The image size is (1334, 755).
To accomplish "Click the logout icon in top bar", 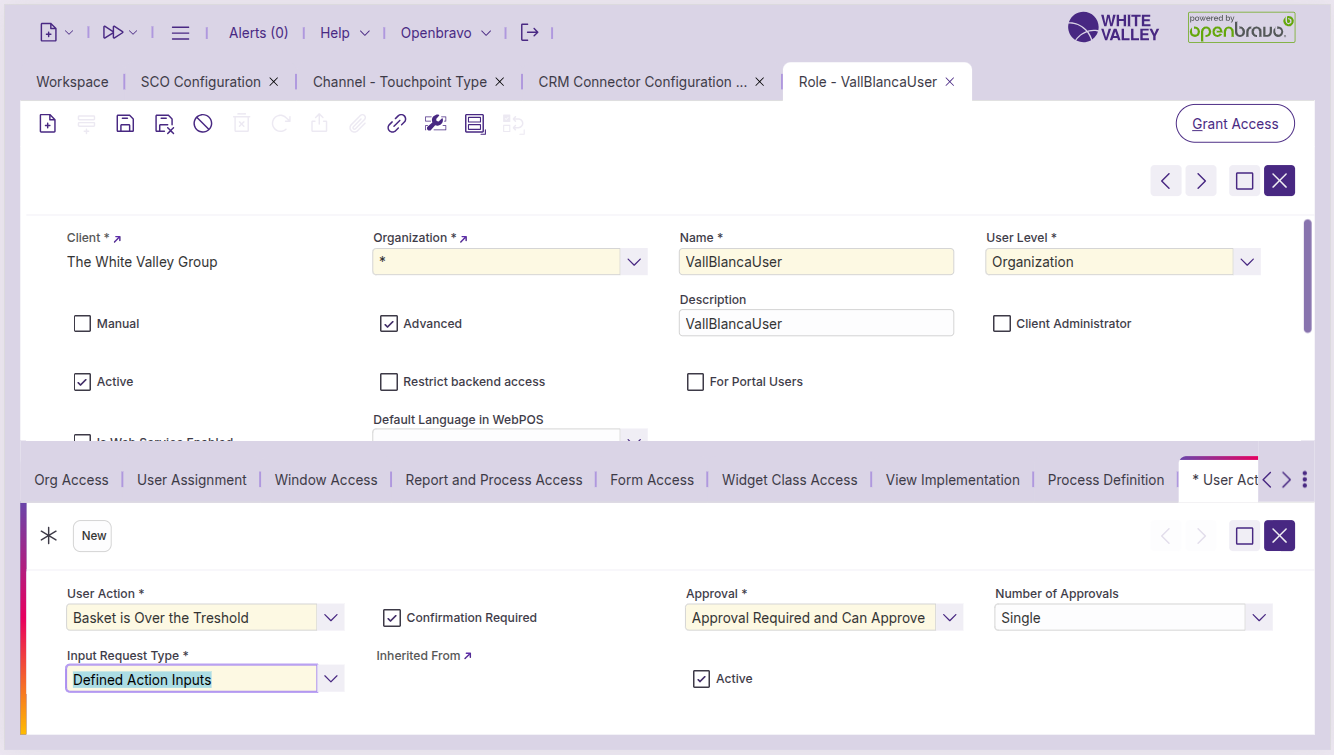I will 530,33.
